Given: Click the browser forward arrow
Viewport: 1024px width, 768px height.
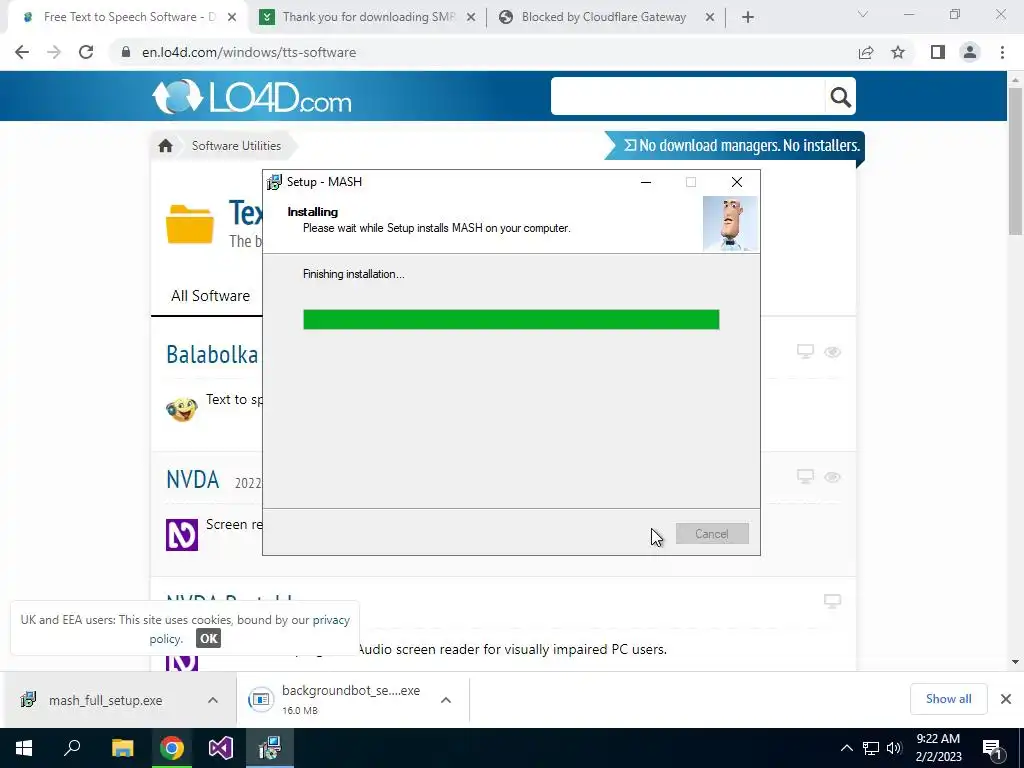Looking at the screenshot, I should click(x=54, y=52).
